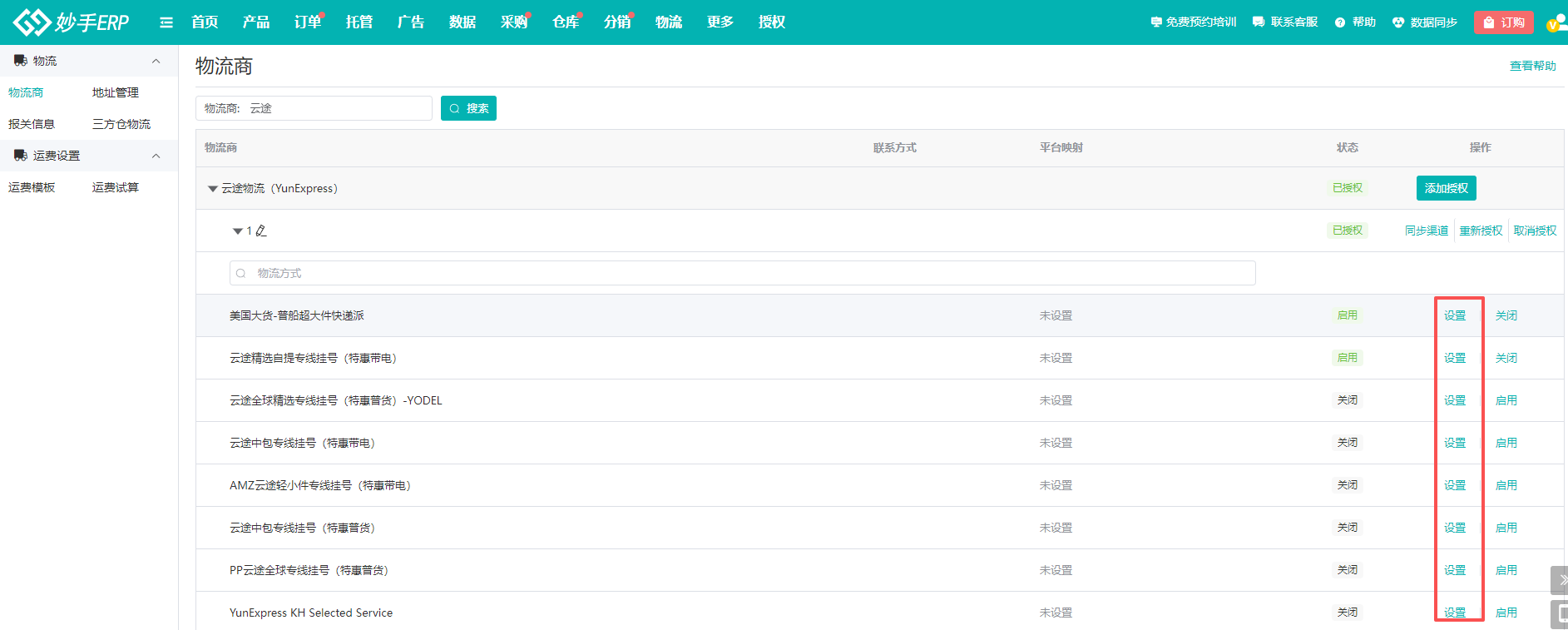Click the 重新授权 link

pos(1481,231)
